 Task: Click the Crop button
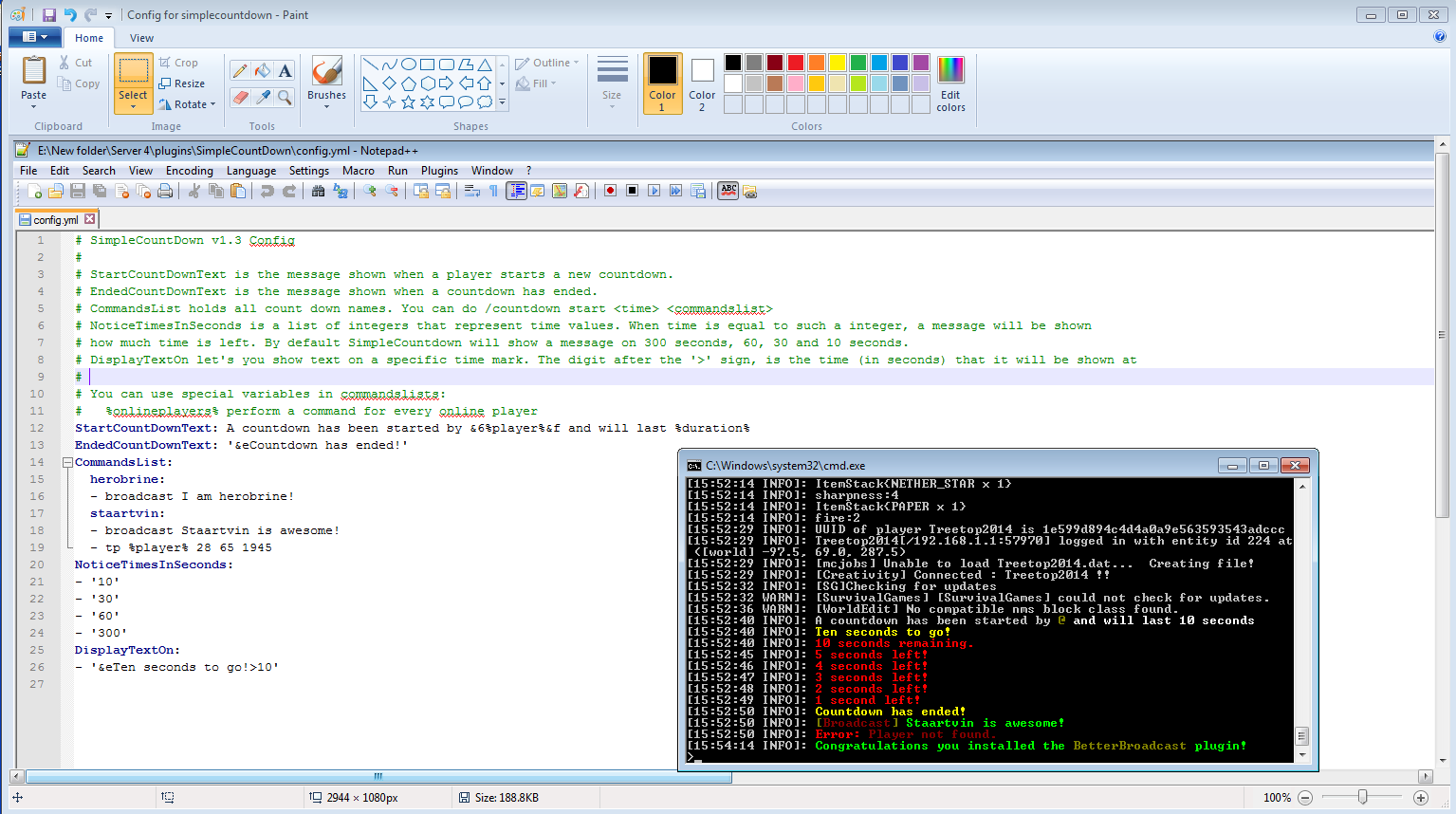(x=178, y=63)
